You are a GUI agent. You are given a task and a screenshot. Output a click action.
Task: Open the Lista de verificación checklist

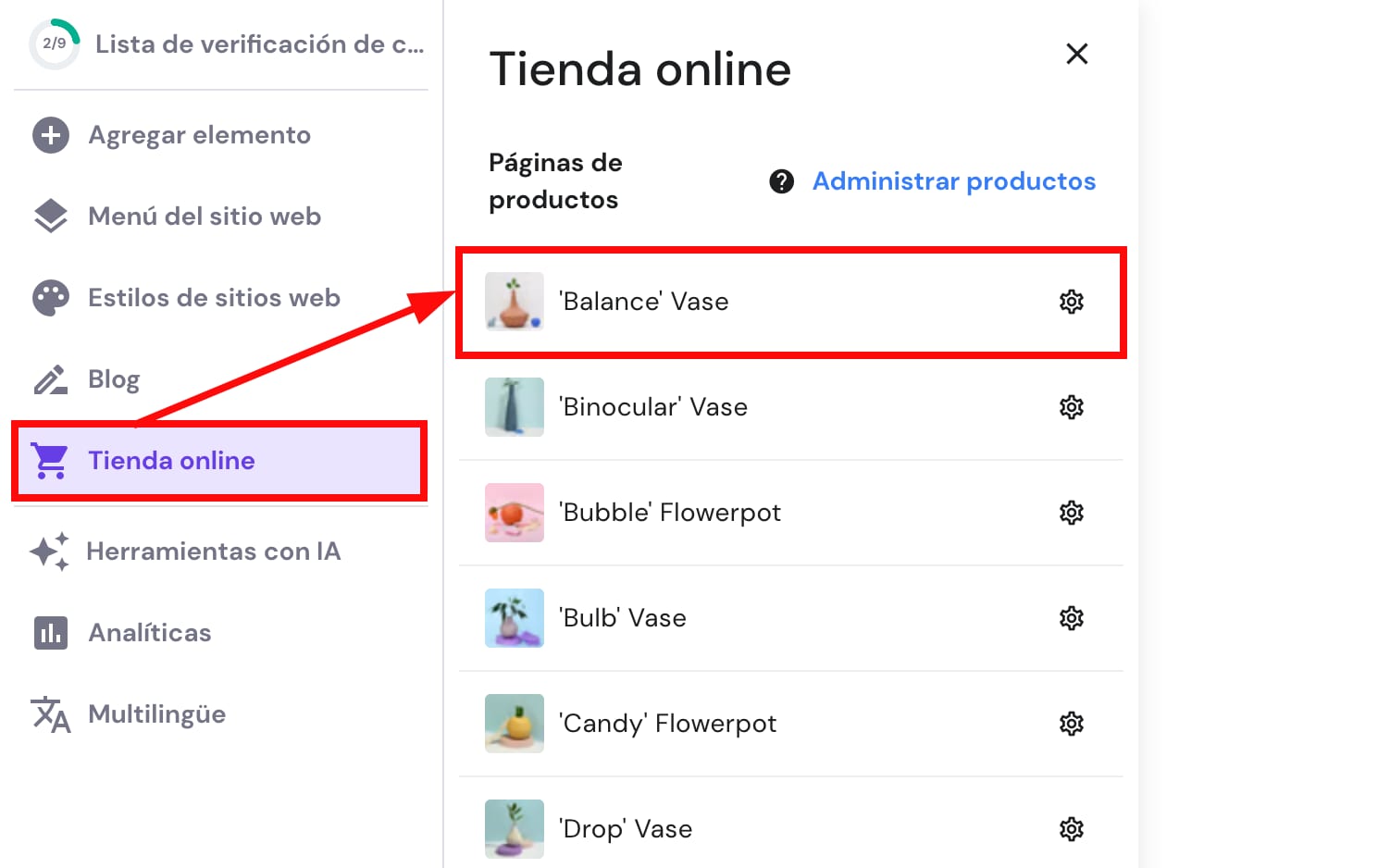(259, 43)
